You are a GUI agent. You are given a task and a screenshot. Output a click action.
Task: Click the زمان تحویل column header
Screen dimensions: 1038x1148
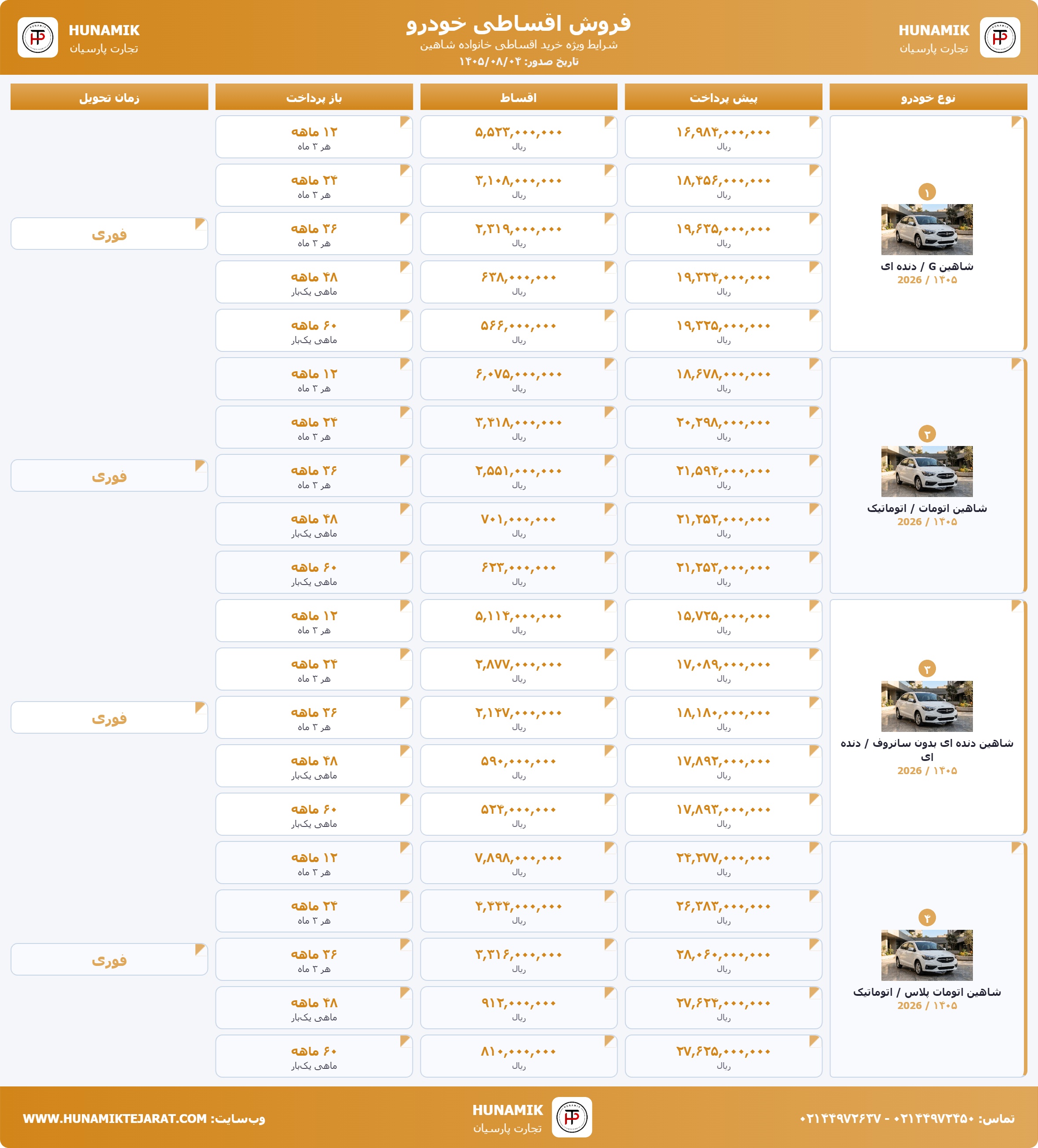point(110,97)
